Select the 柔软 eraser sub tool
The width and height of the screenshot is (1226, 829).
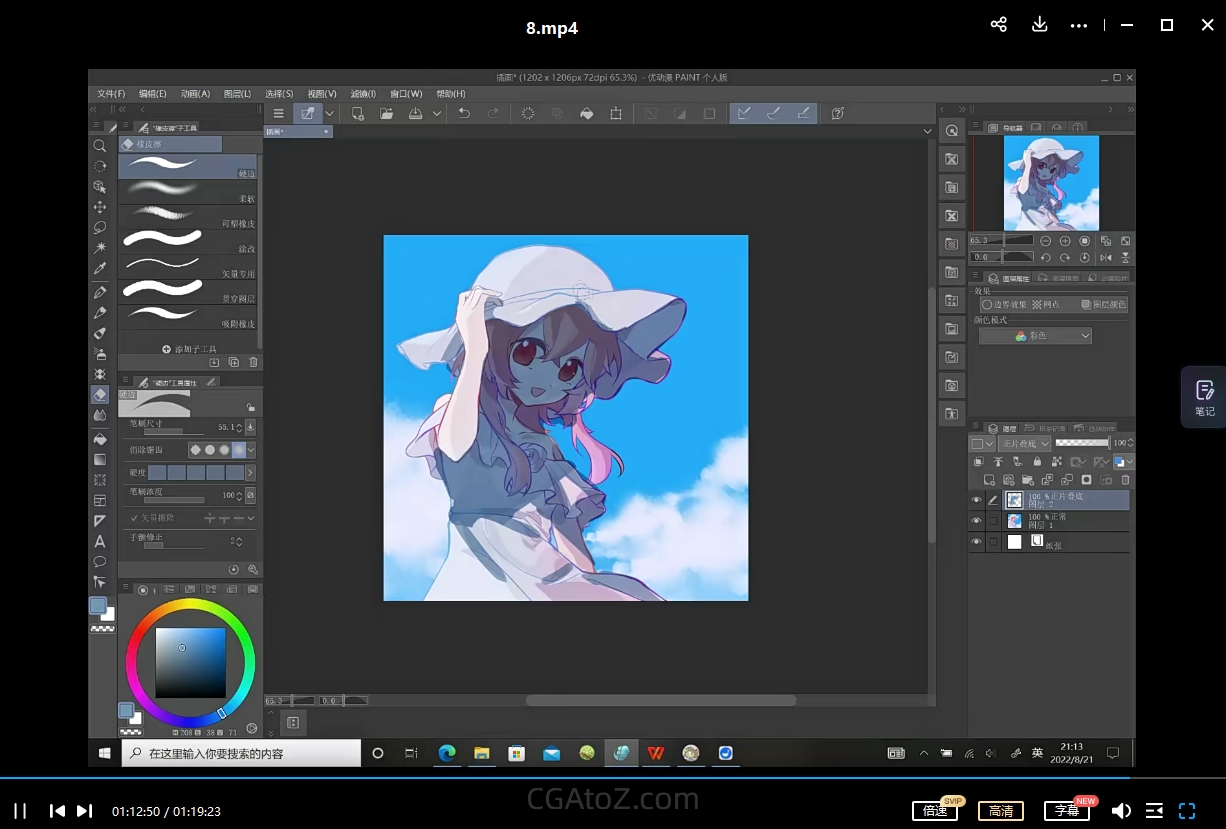188,192
